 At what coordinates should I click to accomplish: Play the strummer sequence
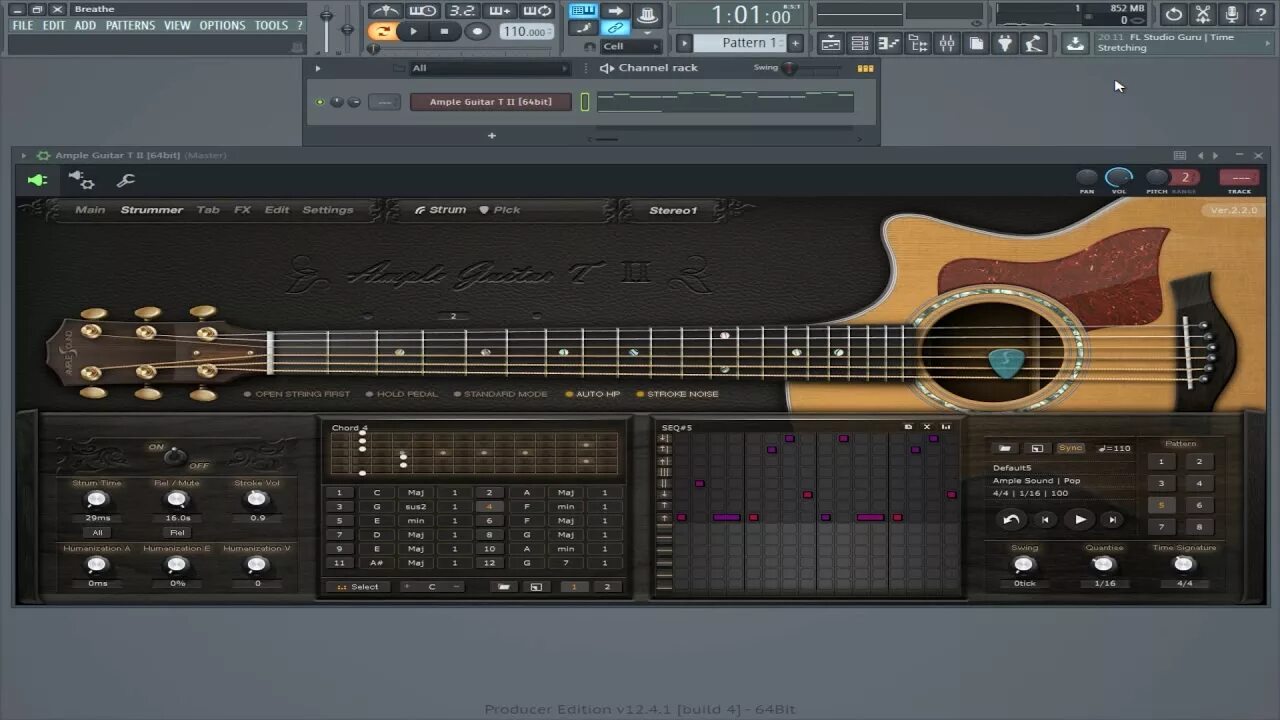click(1080, 519)
